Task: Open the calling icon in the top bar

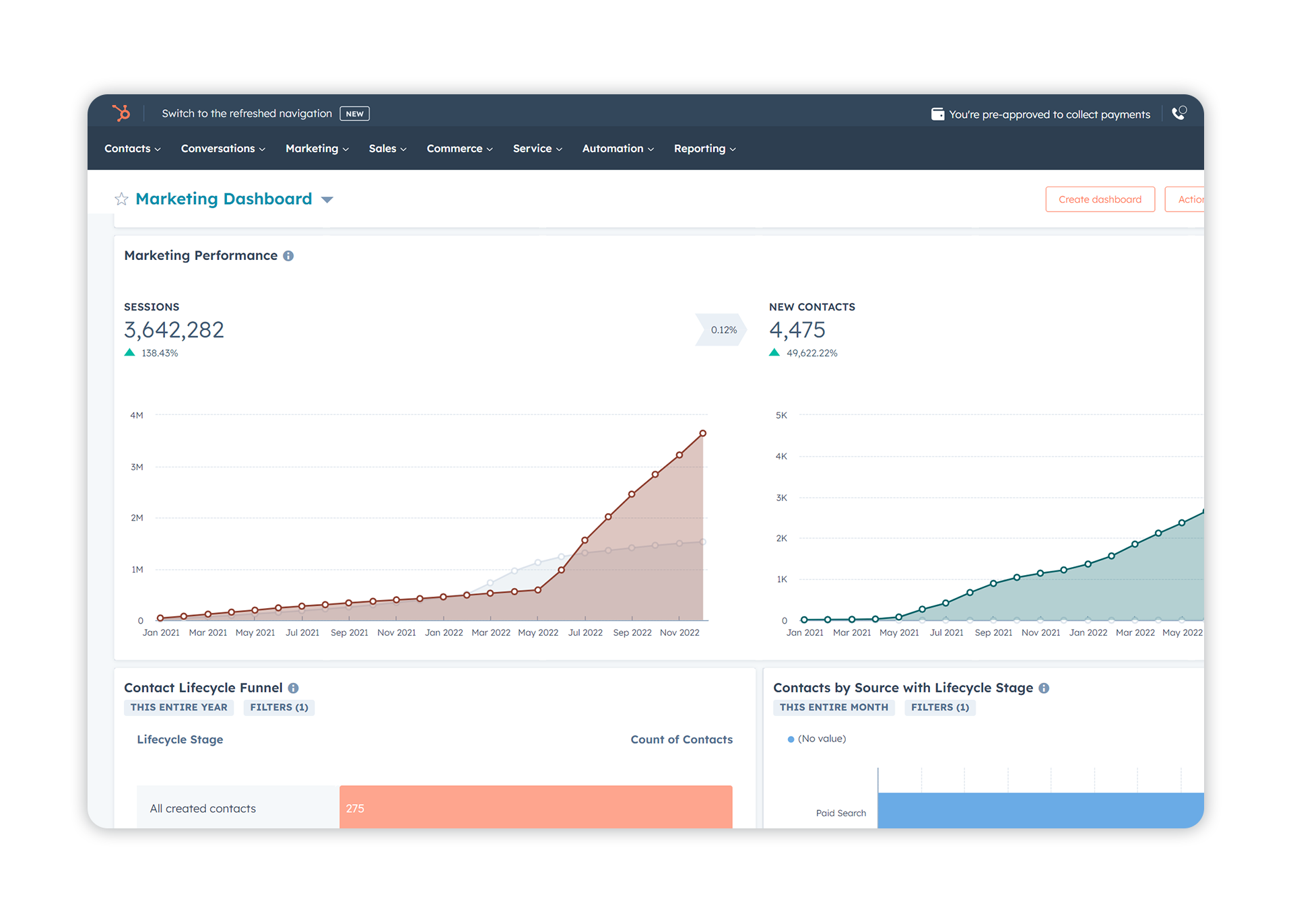Action: tap(1179, 113)
